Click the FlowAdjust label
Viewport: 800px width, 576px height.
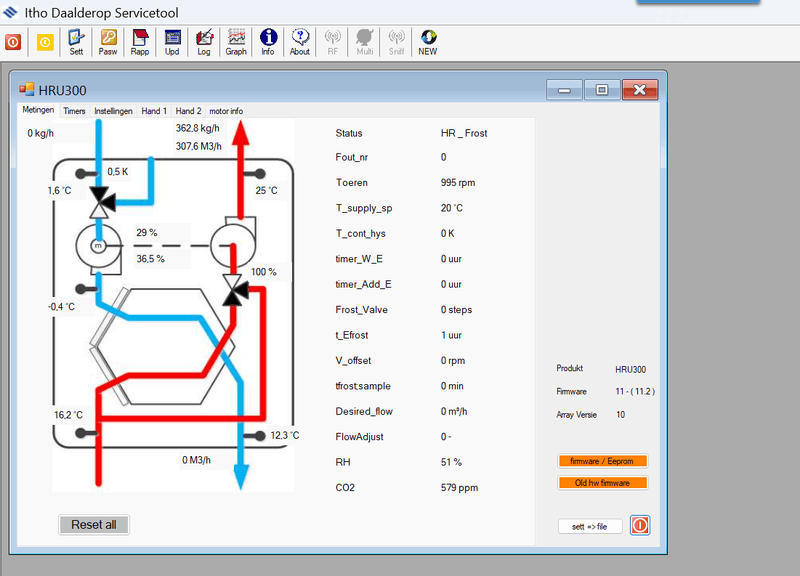pyautogui.click(x=359, y=437)
